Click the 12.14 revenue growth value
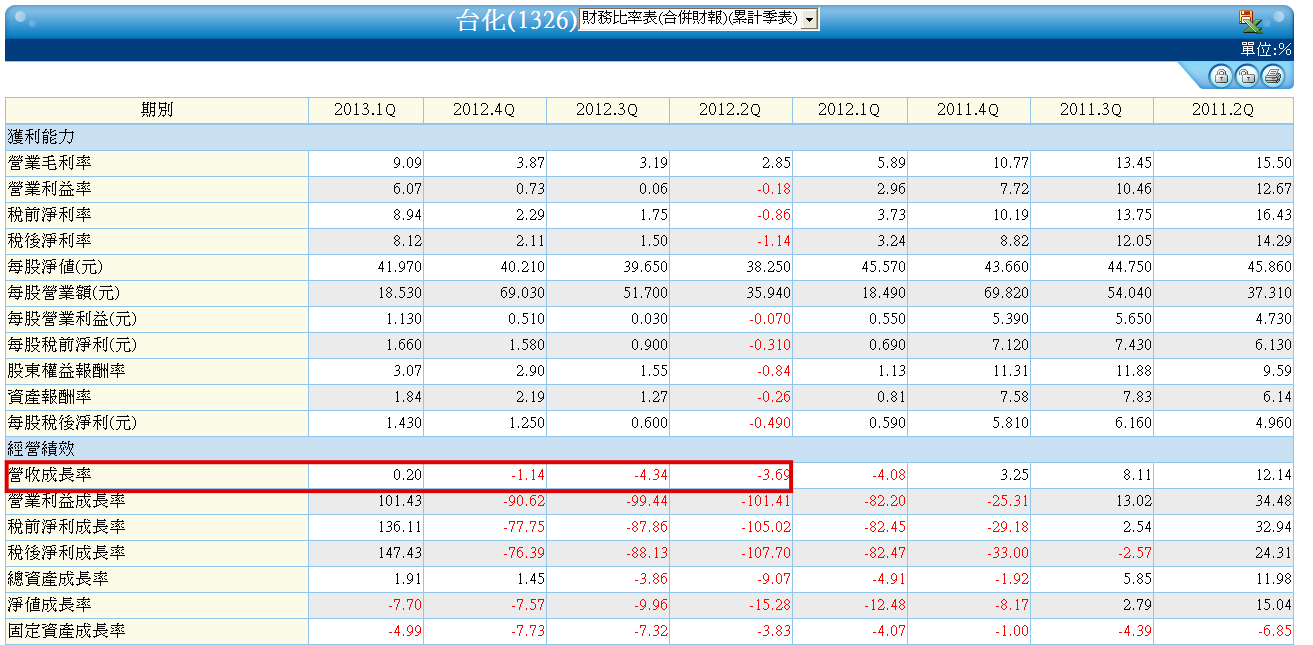The width and height of the screenshot is (1313, 645). pyautogui.click(x=1273, y=476)
